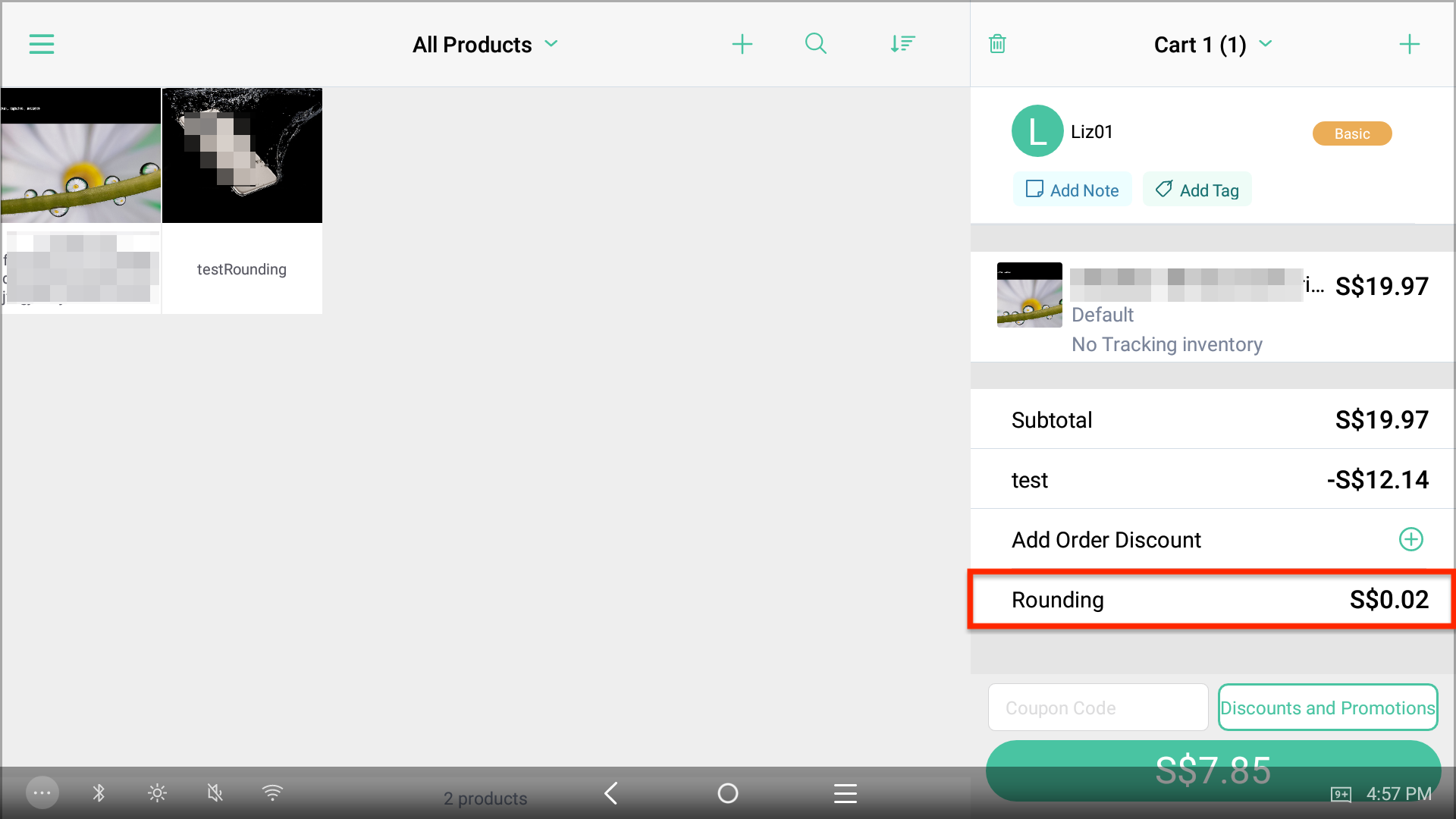
Task: Open the Liz01 customer avatar
Action: [1037, 131]
